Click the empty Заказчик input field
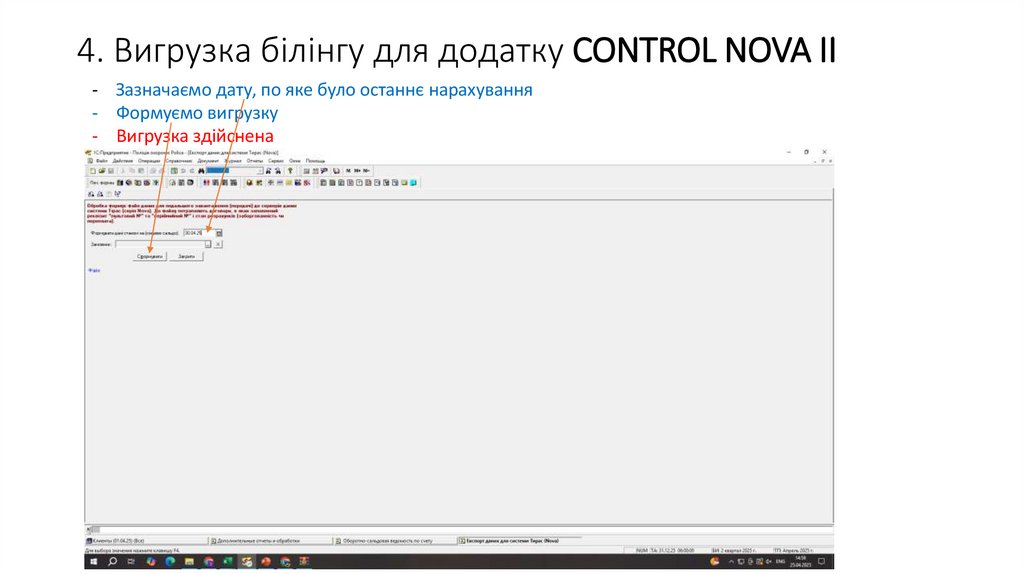The image size is (1024, 574). coord(160,244)
